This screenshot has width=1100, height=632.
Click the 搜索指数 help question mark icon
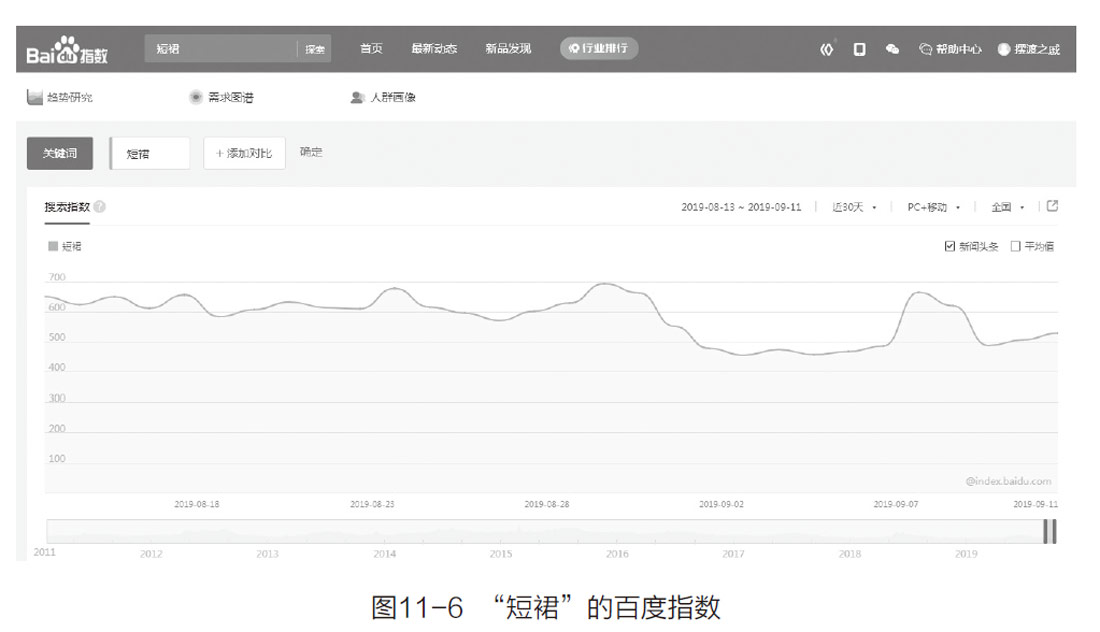coord(100,207)
